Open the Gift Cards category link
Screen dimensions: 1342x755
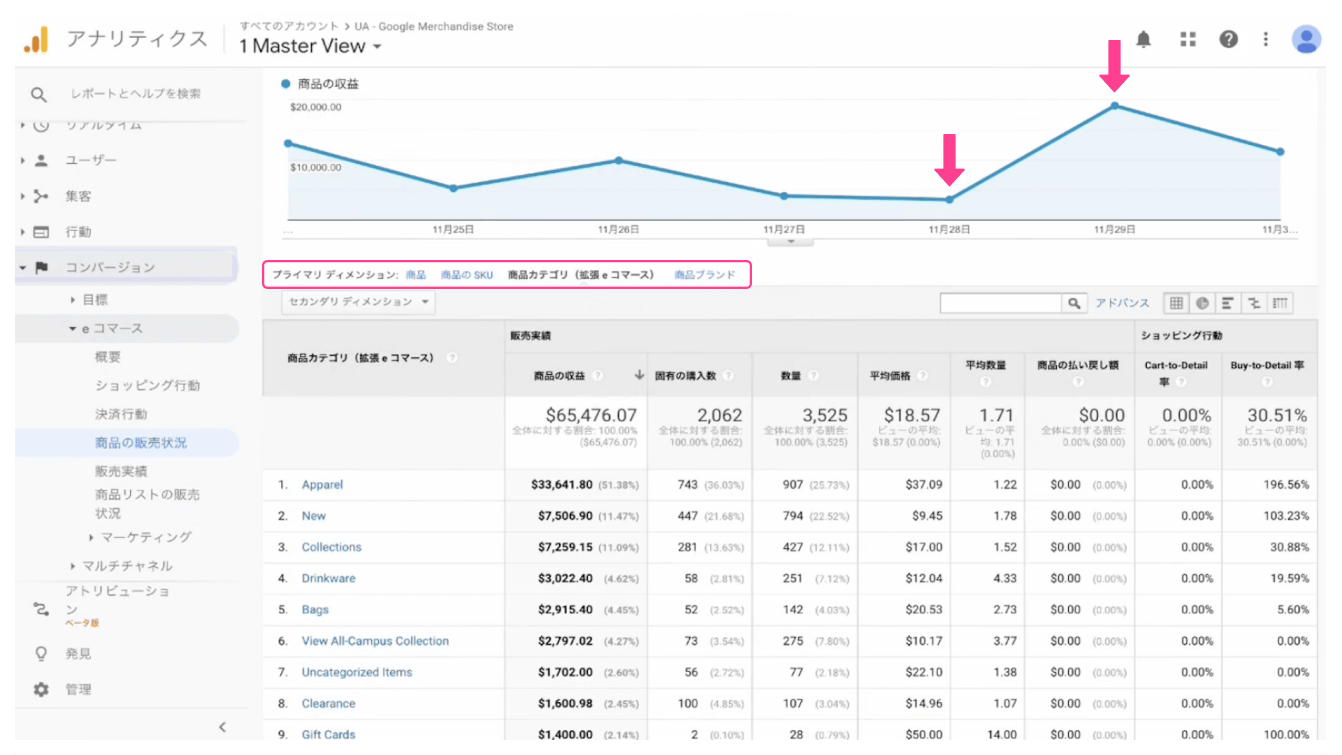pyautogui.click(x=328, y=735)
